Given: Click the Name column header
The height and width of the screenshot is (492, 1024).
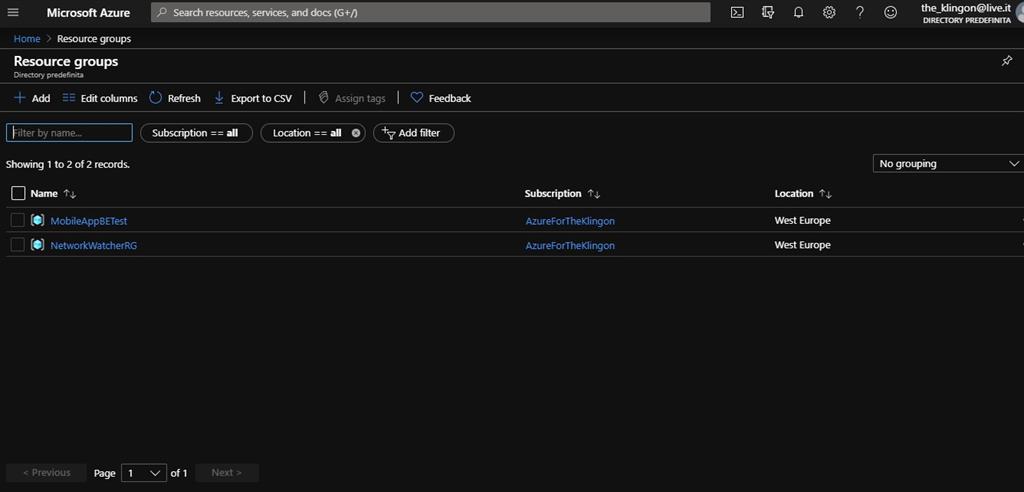Looking at the screenshot, I should tap(44, 193).
